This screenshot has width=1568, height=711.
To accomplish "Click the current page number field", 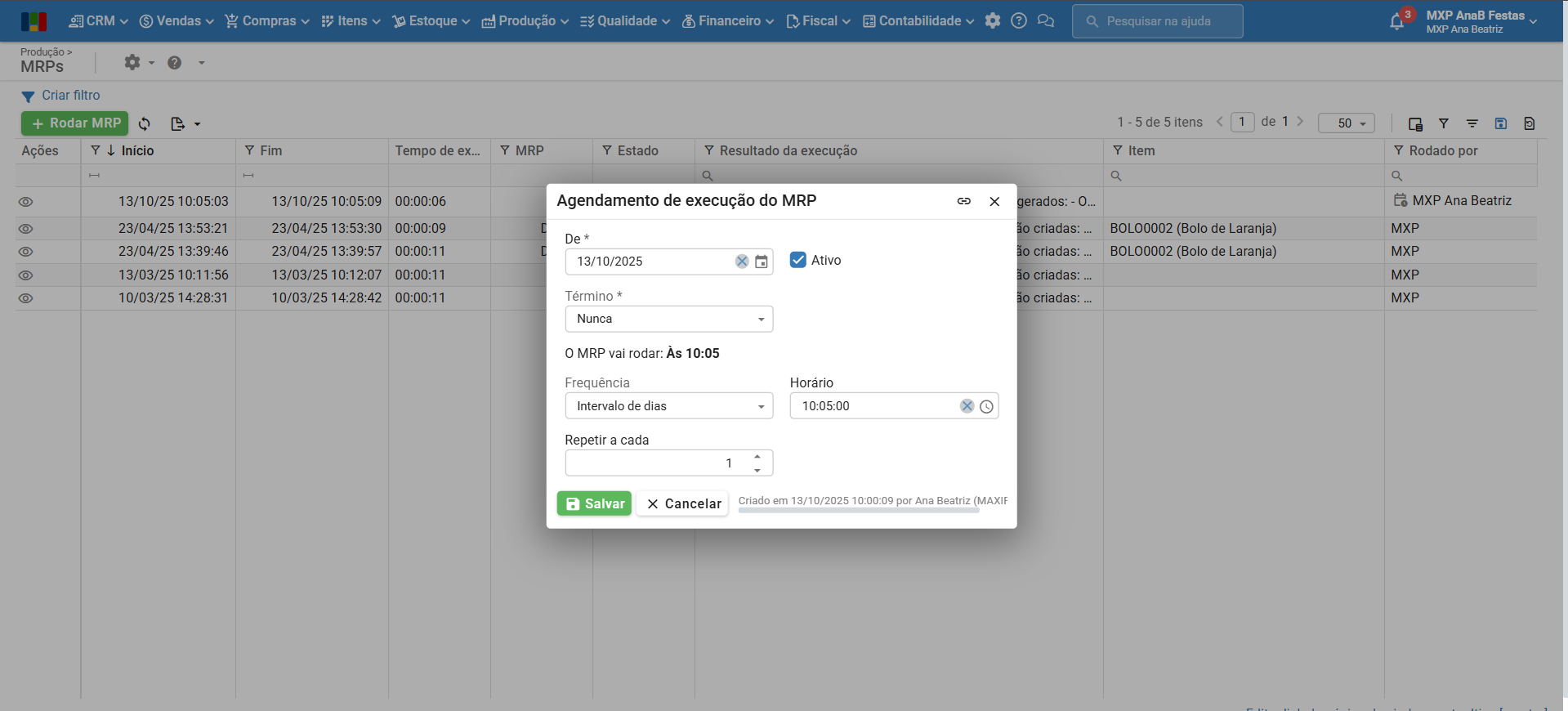I will [x=1243, y=123].
